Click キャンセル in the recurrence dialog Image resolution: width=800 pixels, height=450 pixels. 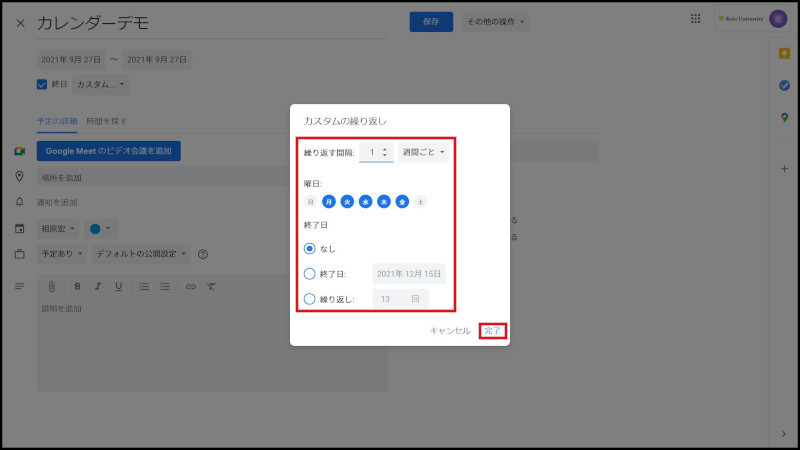(x=449, y=330)
